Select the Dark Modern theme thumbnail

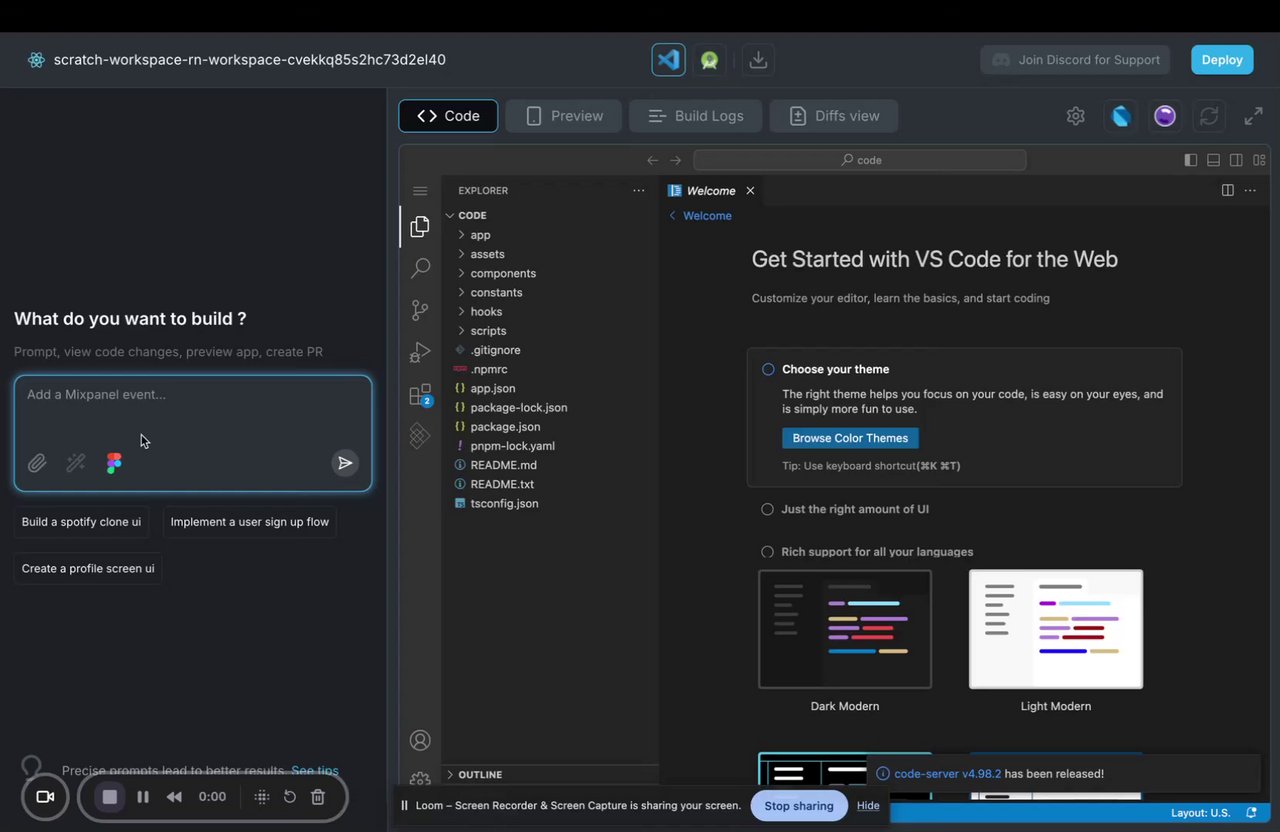(845, 629)
